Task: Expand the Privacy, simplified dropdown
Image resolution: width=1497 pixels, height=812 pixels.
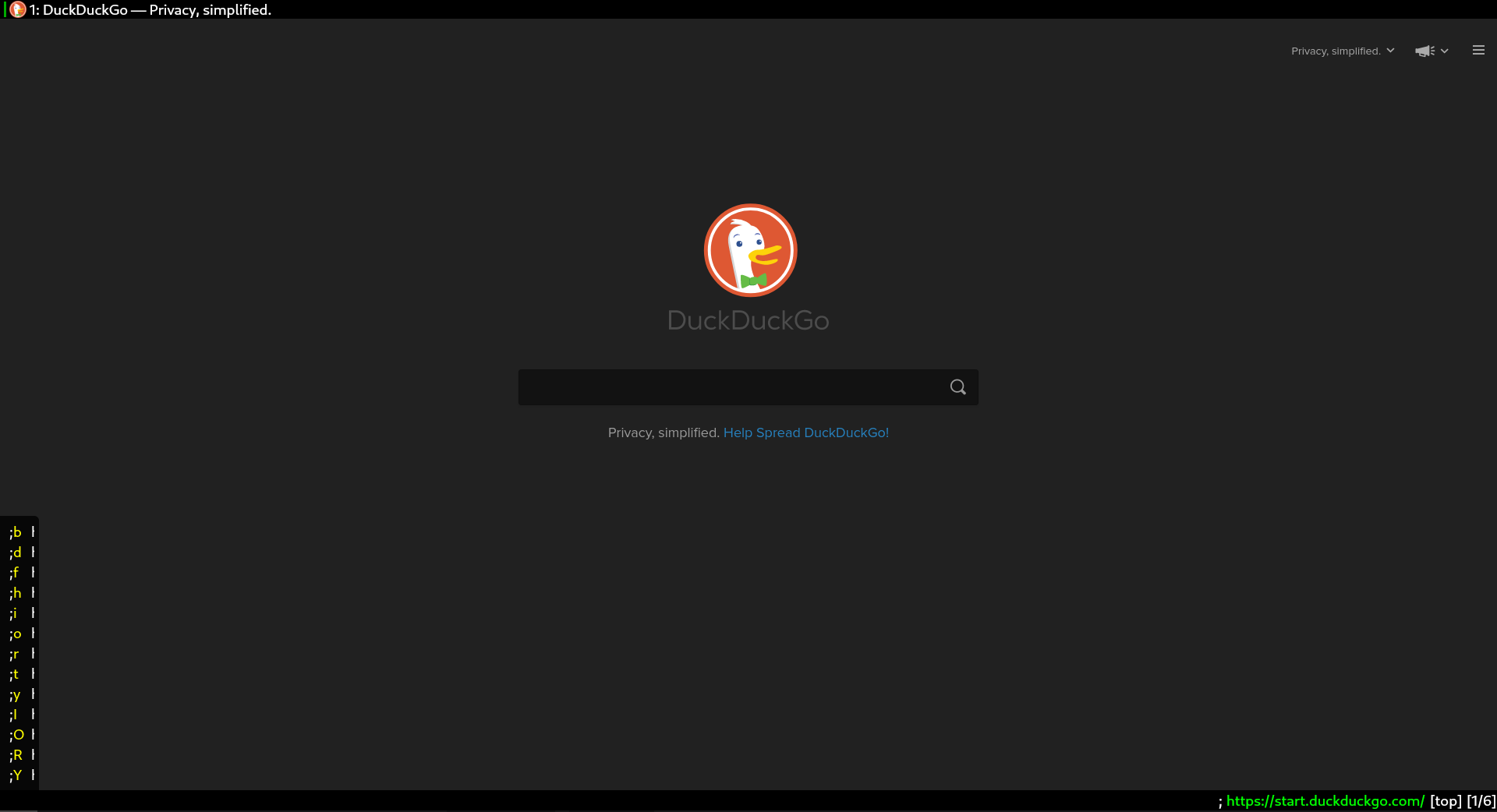Action: click(x=1343, y=51)
